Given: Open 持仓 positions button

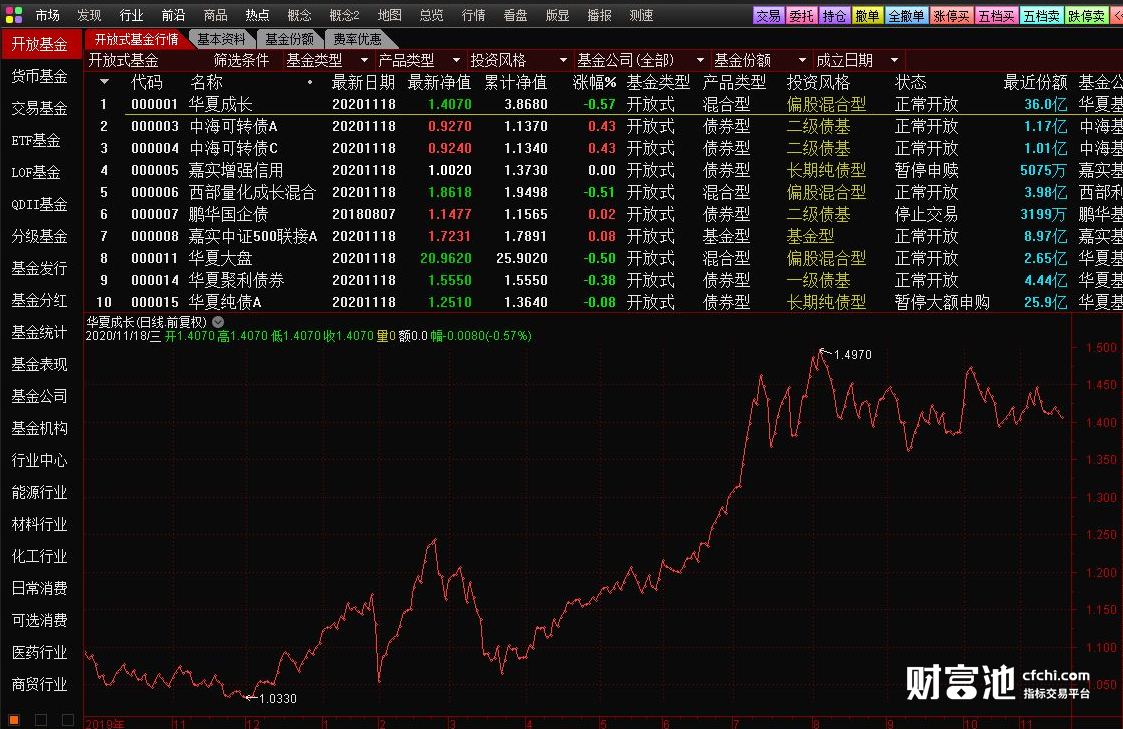Looking at the screenshot, I should (834, 15).
